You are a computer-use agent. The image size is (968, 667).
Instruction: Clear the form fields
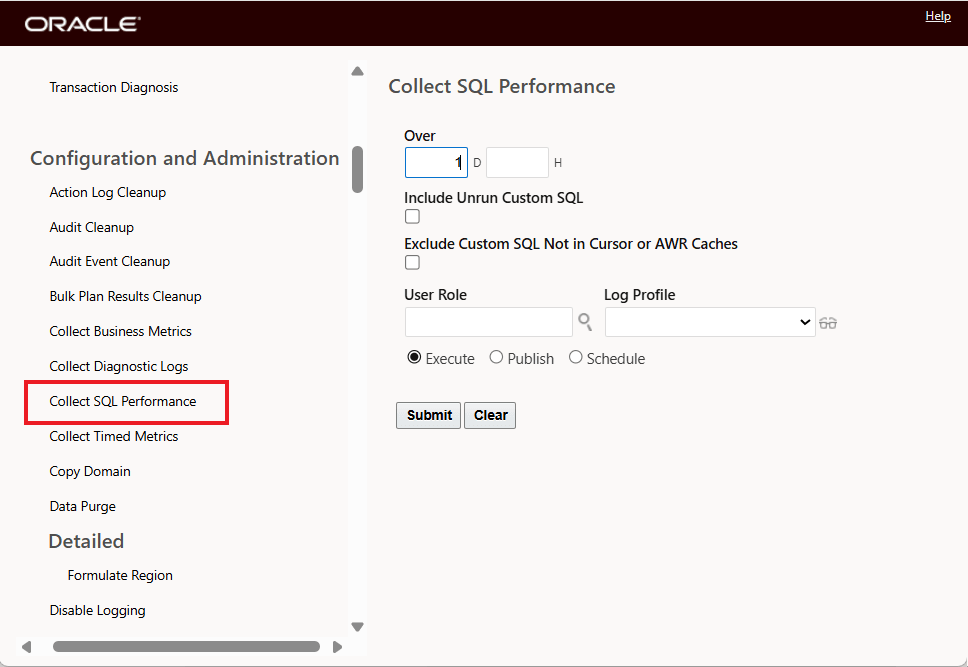point(490,415)
